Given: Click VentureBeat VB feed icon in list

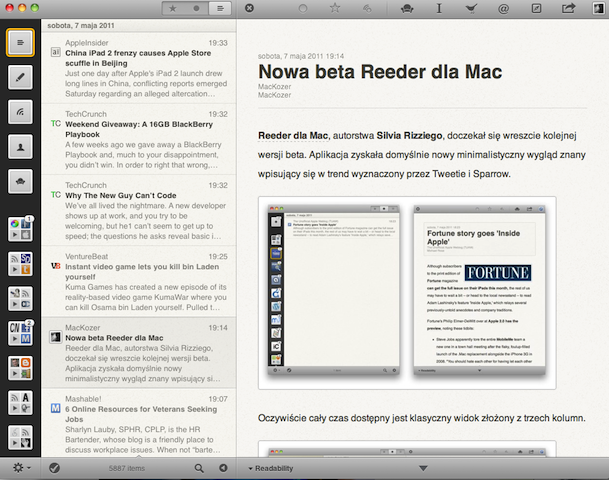Looking at the screenshot, I should click(56, 266).
